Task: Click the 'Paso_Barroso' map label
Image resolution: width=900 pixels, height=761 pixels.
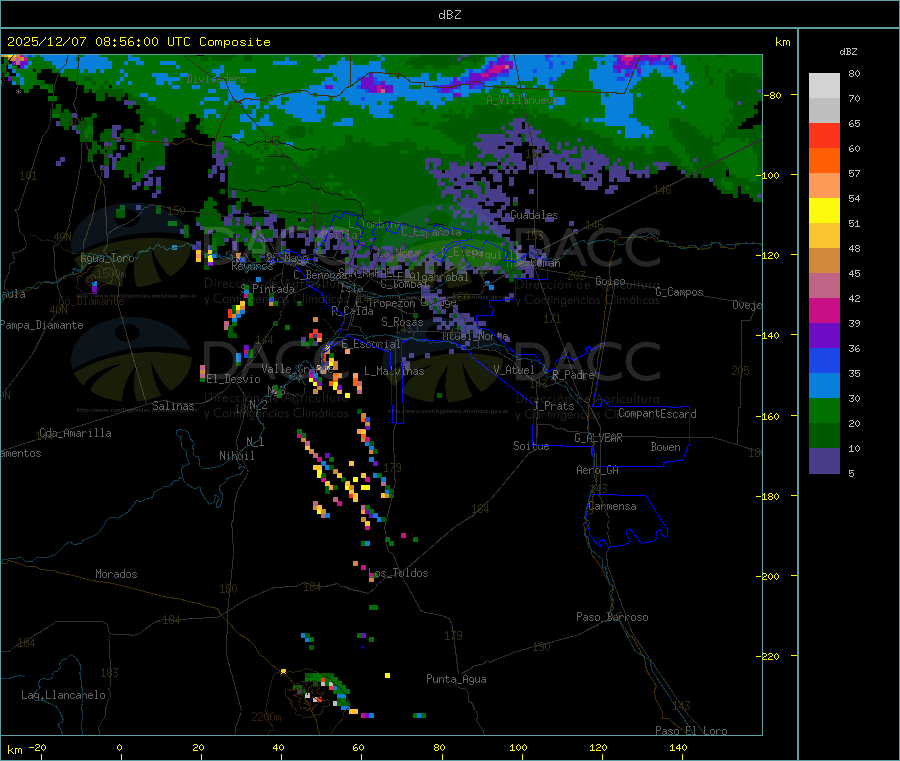Action: pos(612,618)
